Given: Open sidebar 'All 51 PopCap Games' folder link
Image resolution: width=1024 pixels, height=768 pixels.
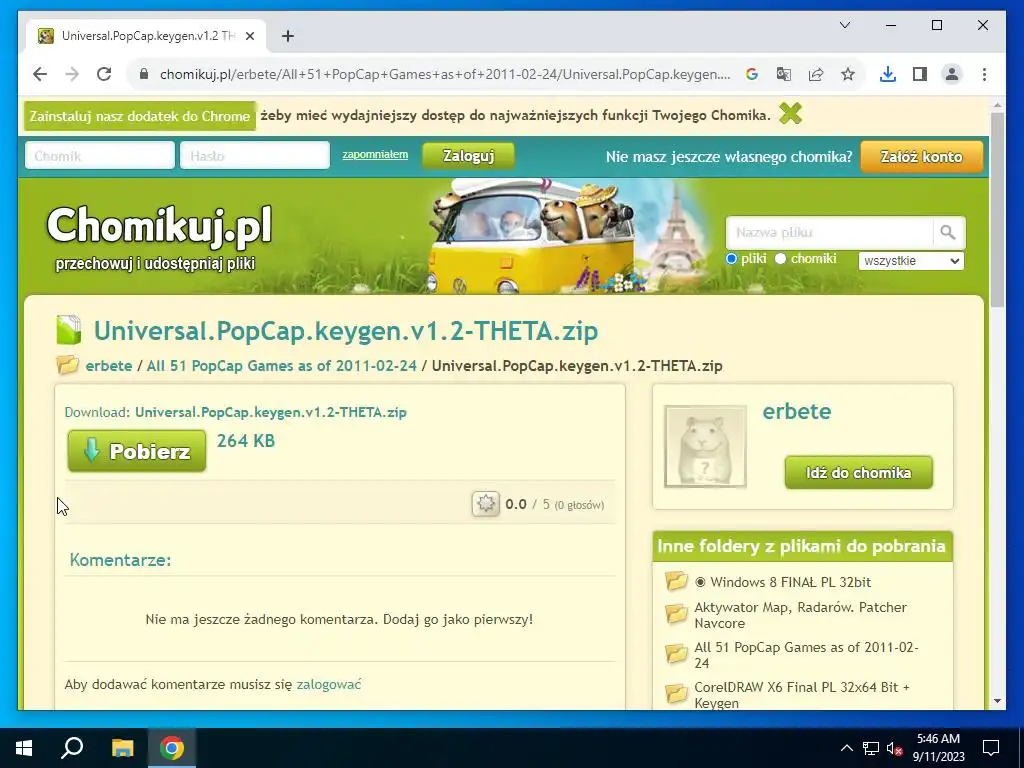Looking at the screenshot, I should [x=806, y=655].
